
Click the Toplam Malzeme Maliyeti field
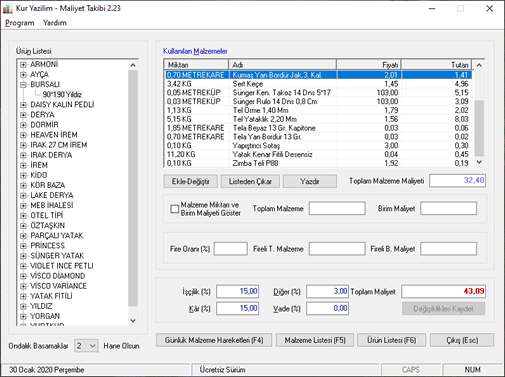pyautogui.click(x=457, y=181)
